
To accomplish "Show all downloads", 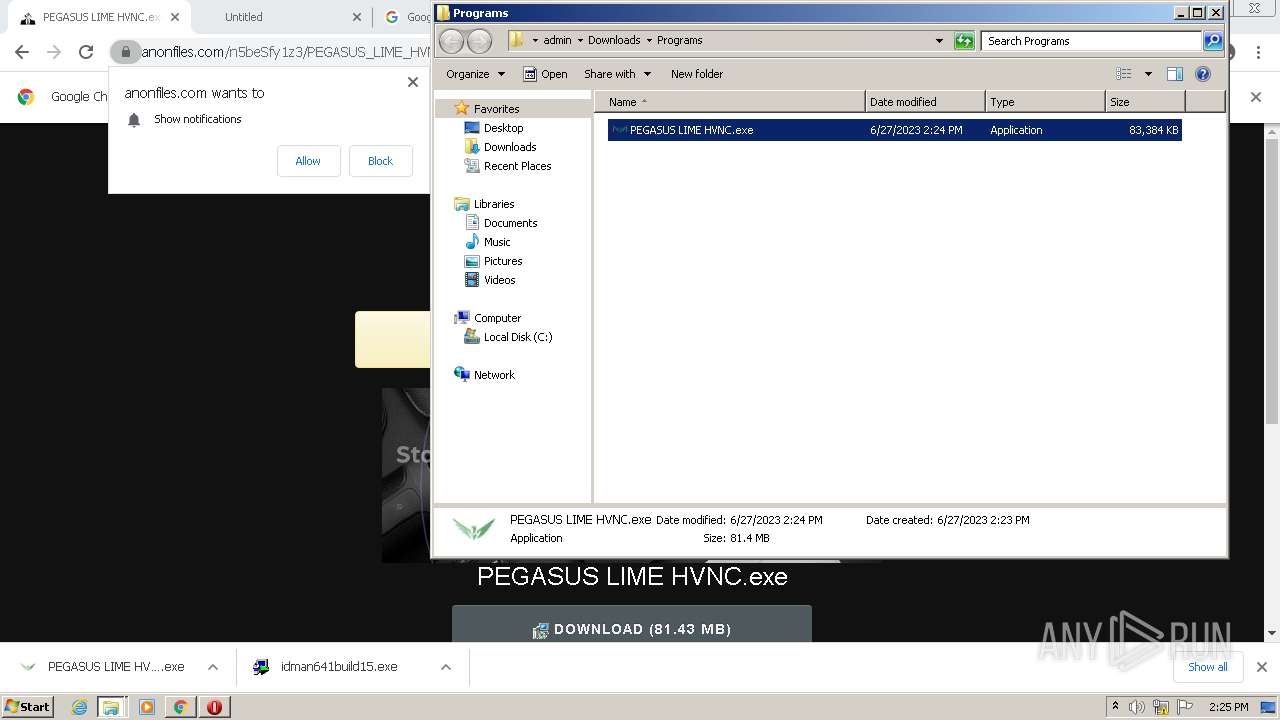I will (x=1207, y=667).
